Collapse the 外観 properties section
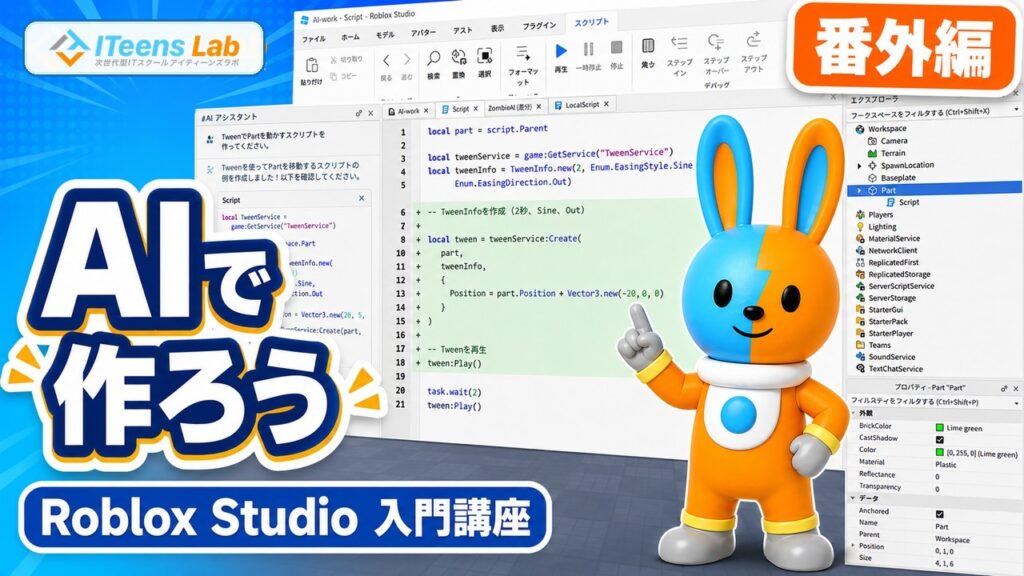This screenshot has height=576, width=1024. tap(853, 413)
